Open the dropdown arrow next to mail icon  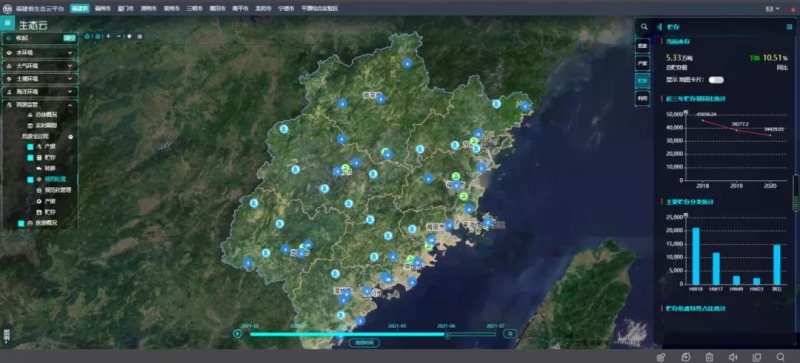(x=778, y=9)
